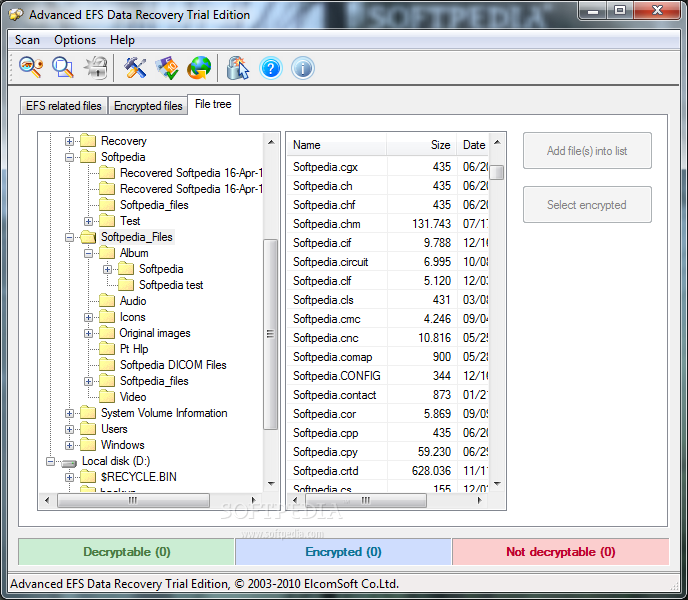
Task: Select file Softpedia.comap in list
Action: (x=332, y=357)
